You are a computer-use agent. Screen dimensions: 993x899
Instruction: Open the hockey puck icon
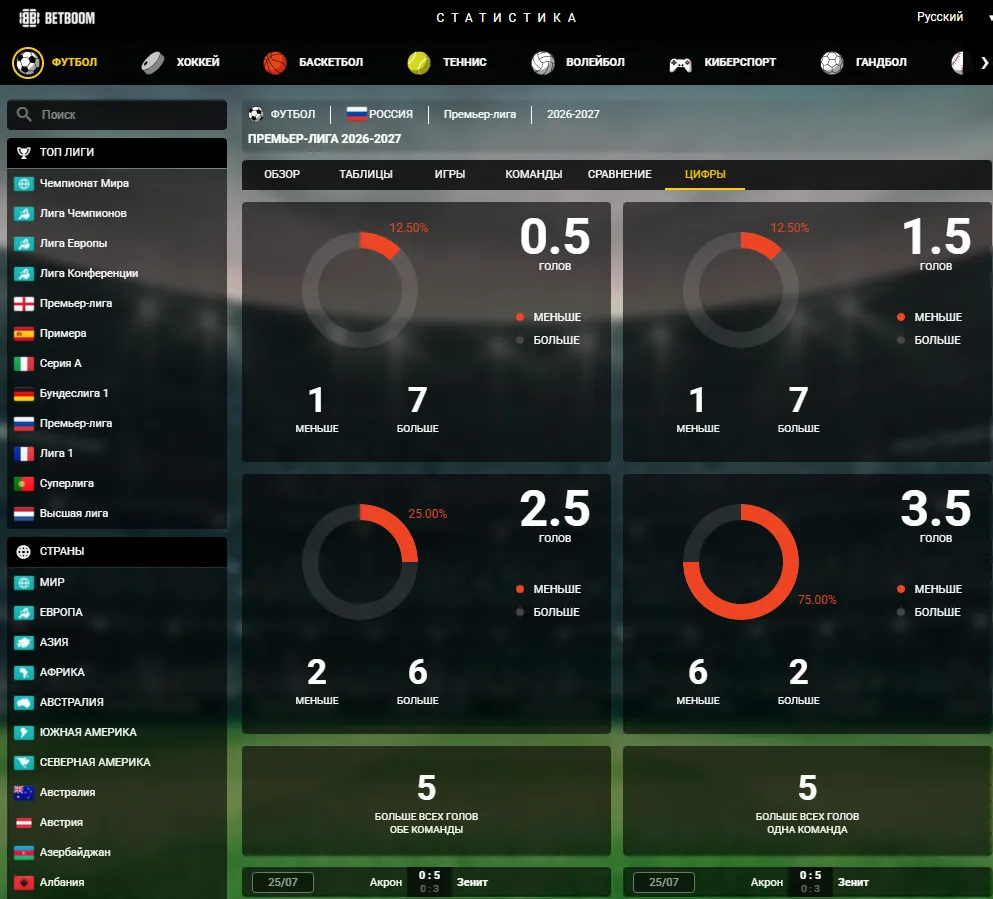click(153, 62)
